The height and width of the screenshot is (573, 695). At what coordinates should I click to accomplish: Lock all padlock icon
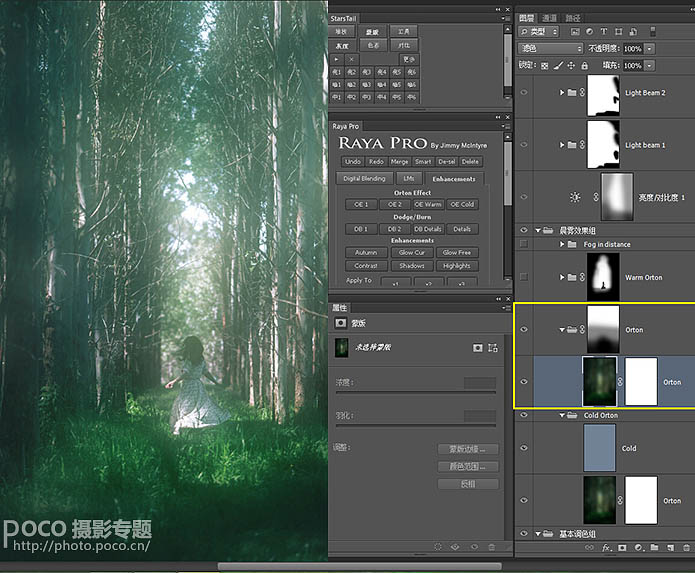pos(585,66)
